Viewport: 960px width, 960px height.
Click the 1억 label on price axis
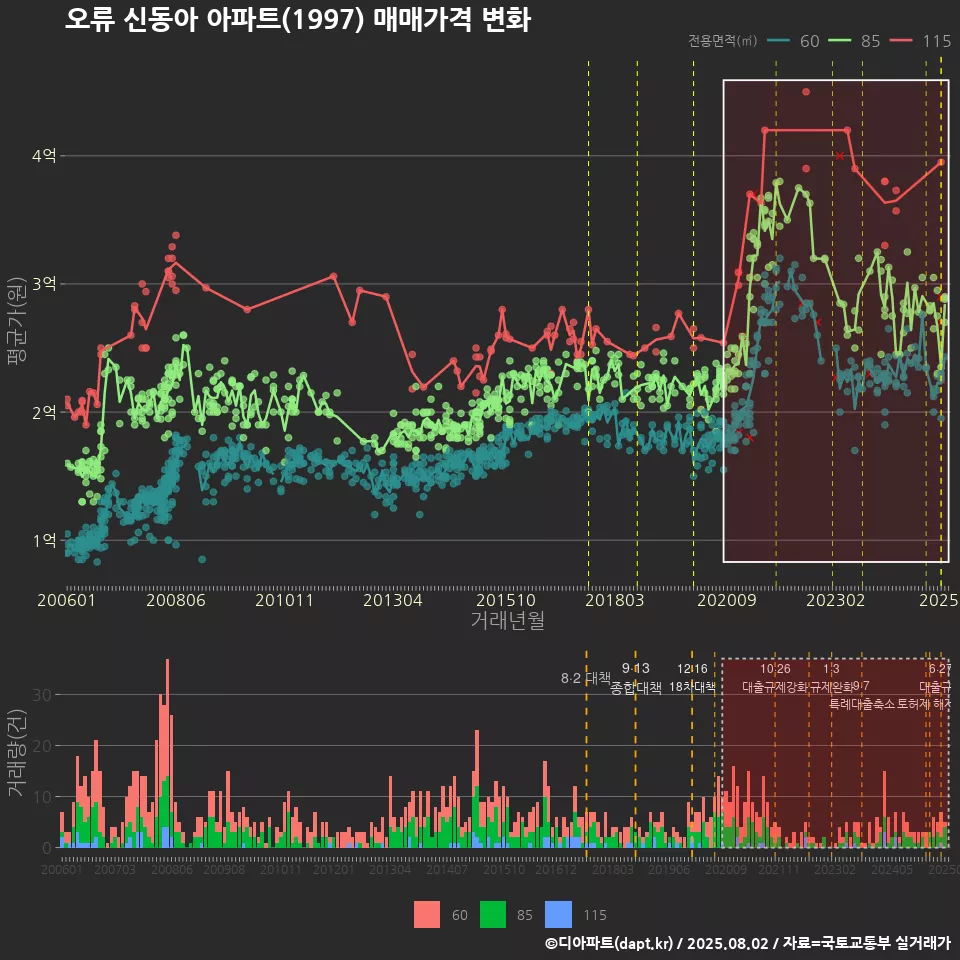pyautogui.click(x=44, y=540)
